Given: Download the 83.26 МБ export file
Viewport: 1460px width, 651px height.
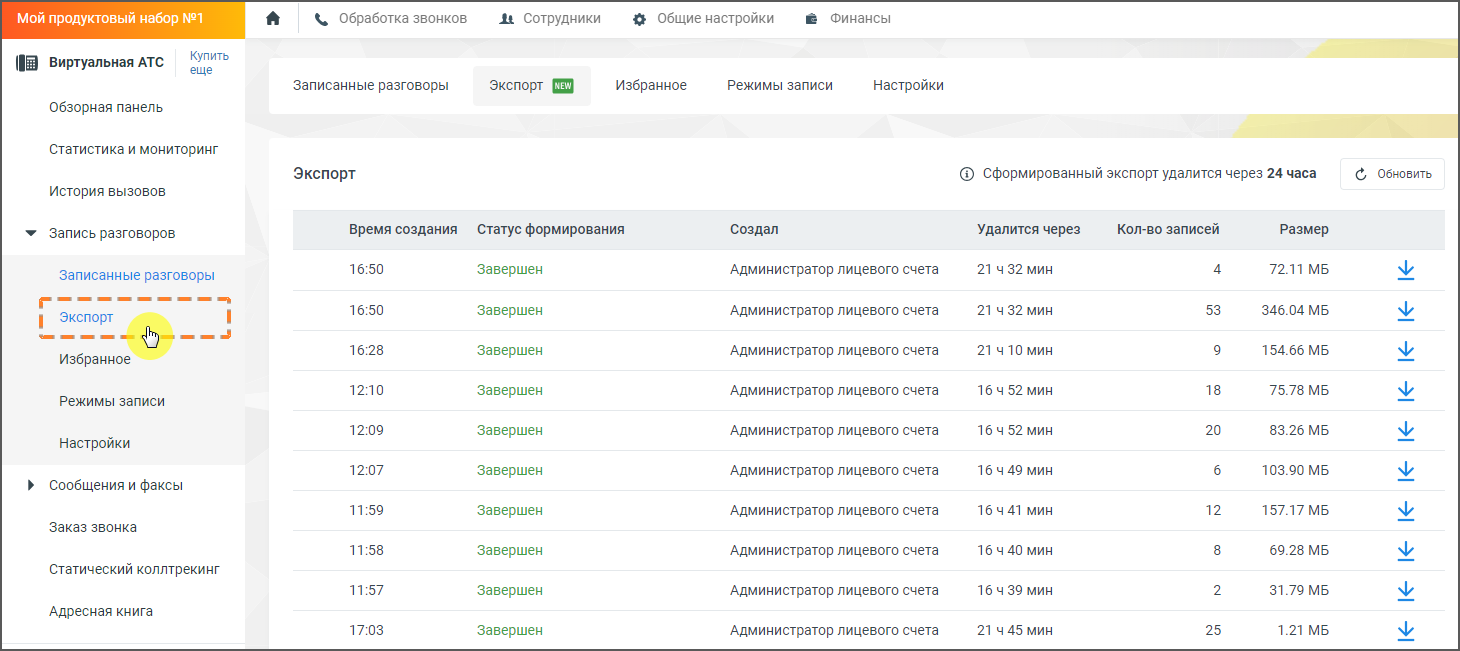Looking at the screenshot, I should (1405, 430).
